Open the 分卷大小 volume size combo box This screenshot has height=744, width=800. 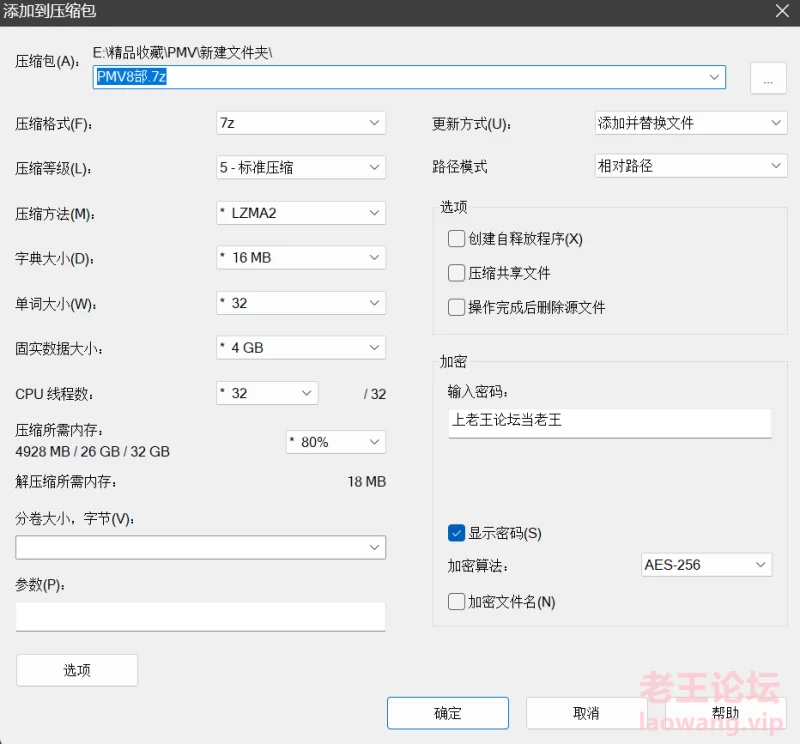(201, 548)
